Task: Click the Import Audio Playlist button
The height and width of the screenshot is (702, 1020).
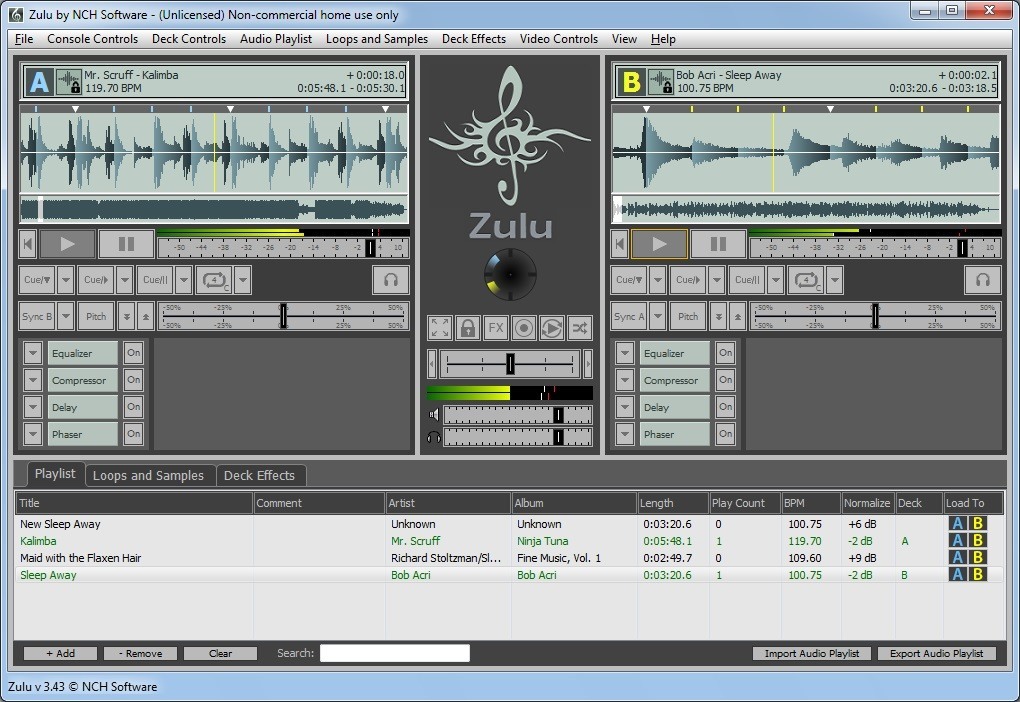Action: [x=811, y=653]
